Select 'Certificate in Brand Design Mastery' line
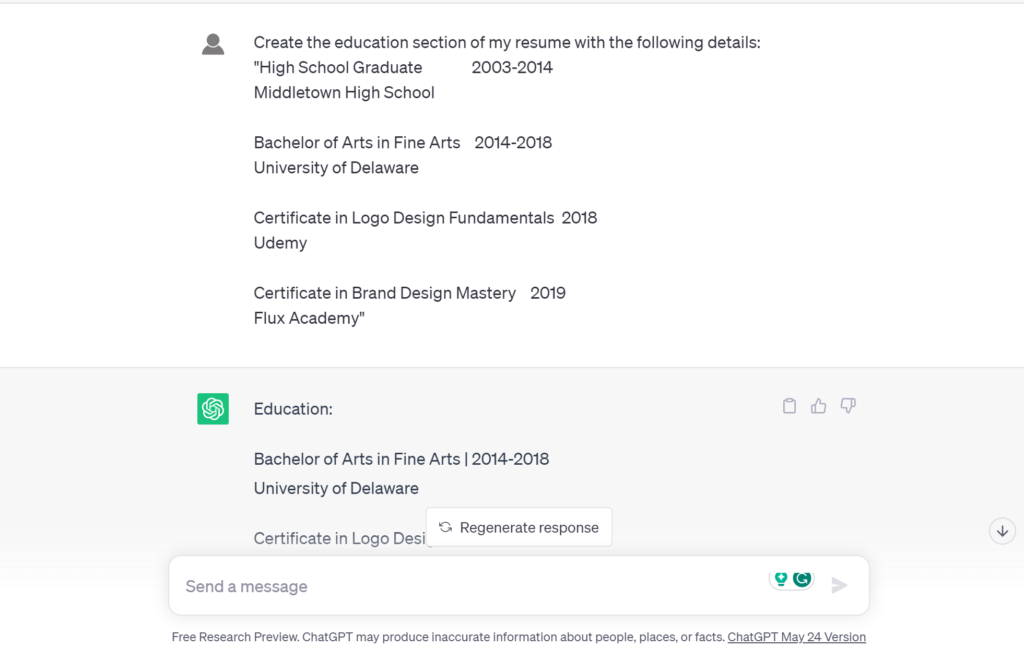1024x659 pixels. [409, 293]
